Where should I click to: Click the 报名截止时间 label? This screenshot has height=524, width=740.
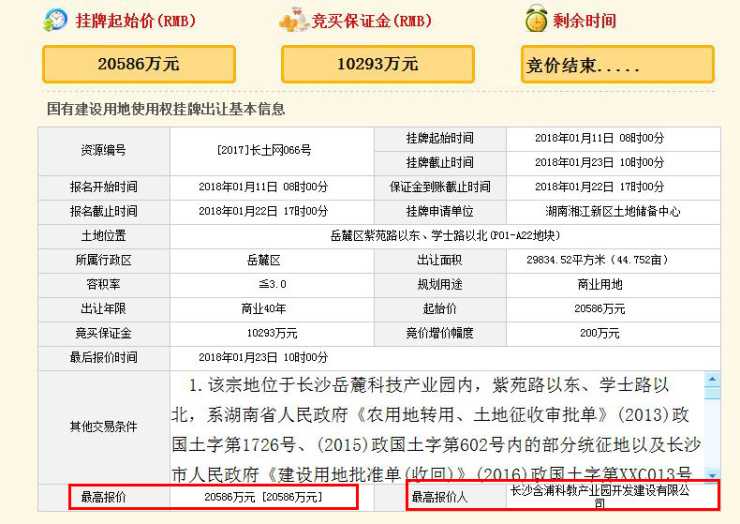(104, 211)
